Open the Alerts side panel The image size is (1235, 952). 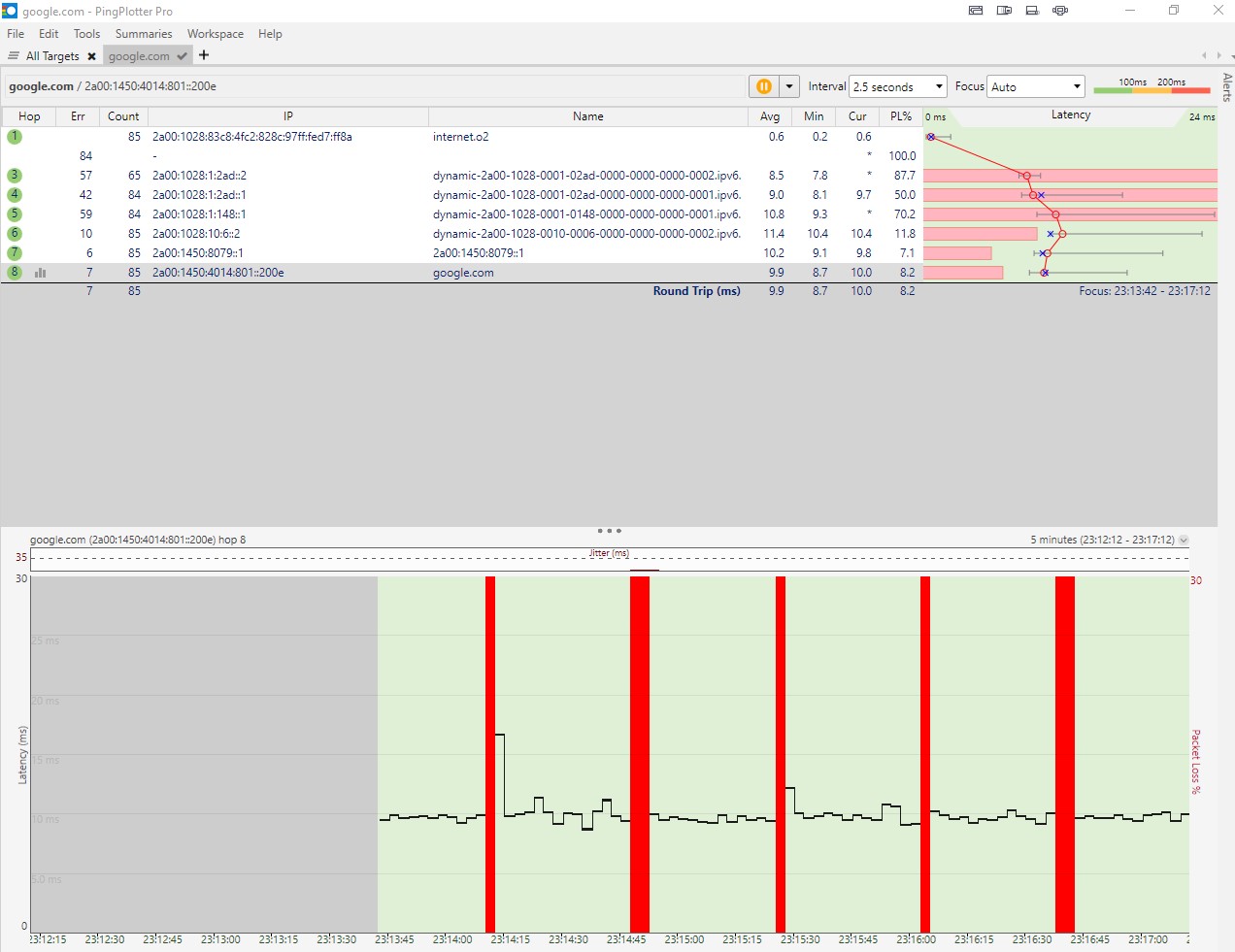1227,87
